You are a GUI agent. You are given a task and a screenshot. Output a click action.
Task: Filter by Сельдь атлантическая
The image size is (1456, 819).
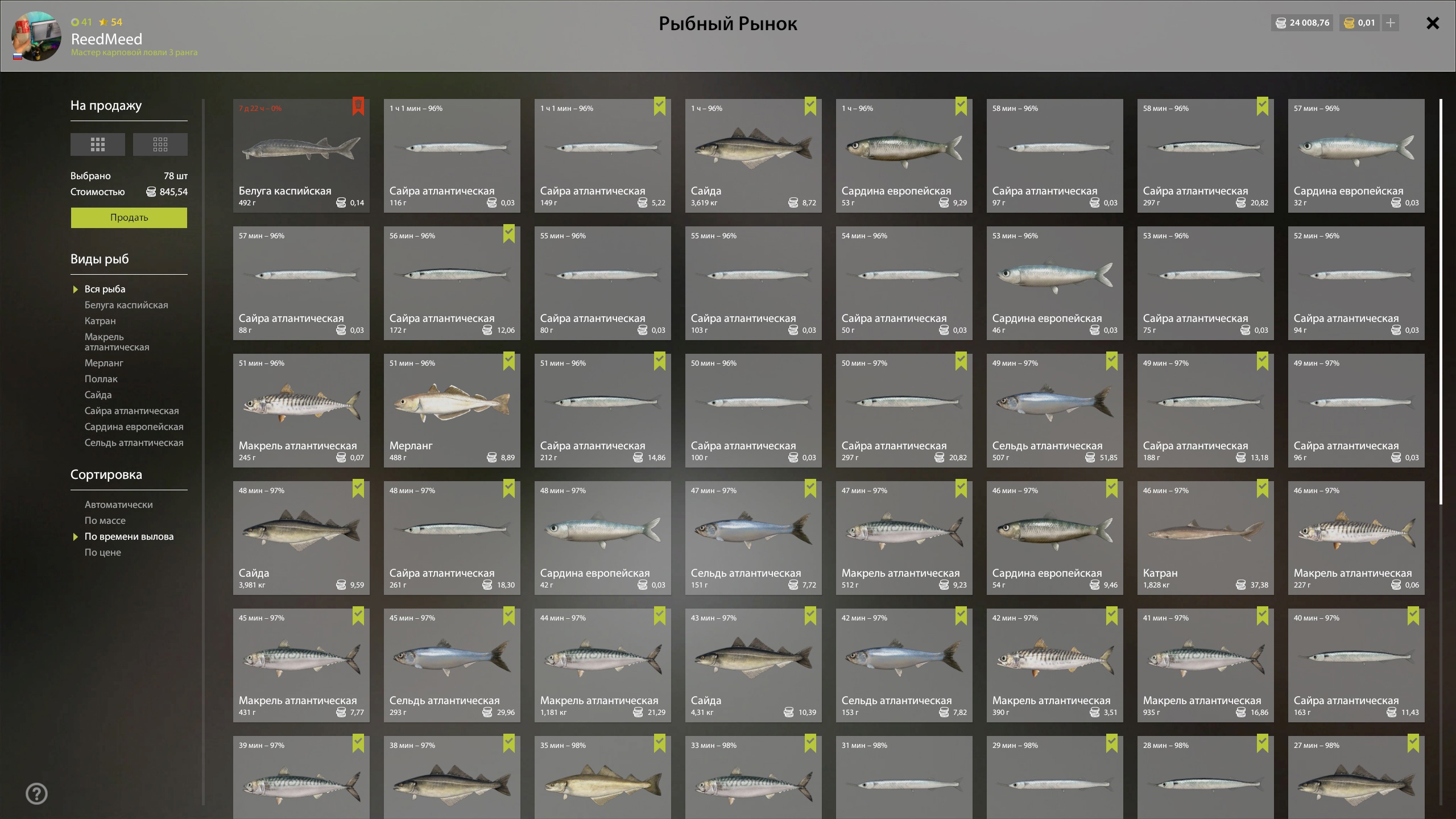pos(134,442)
